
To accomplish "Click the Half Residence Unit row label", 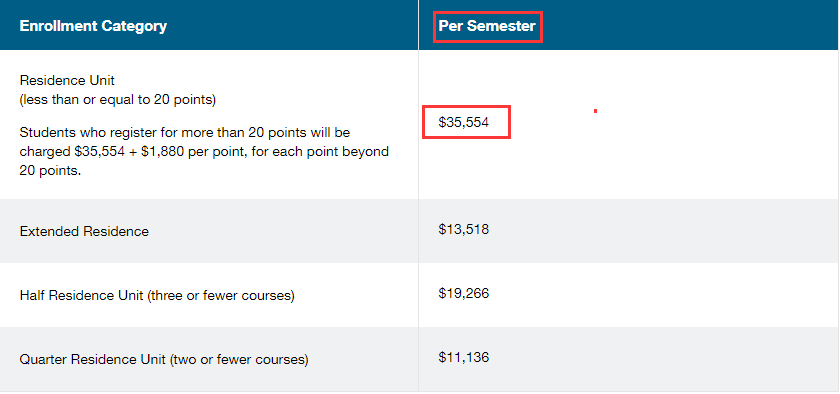I will point(157,295).
